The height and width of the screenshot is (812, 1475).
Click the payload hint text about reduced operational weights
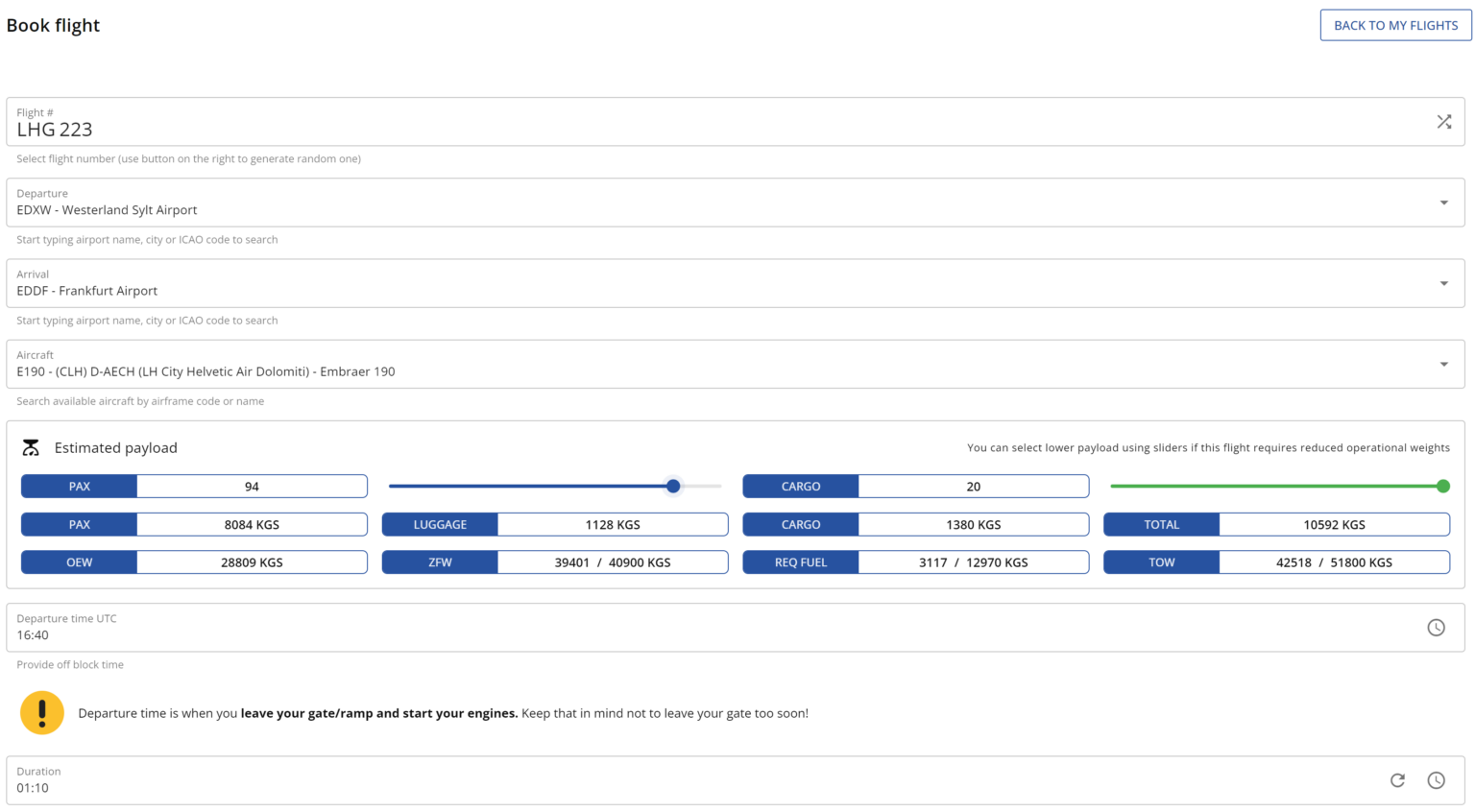pos(1208,447)
